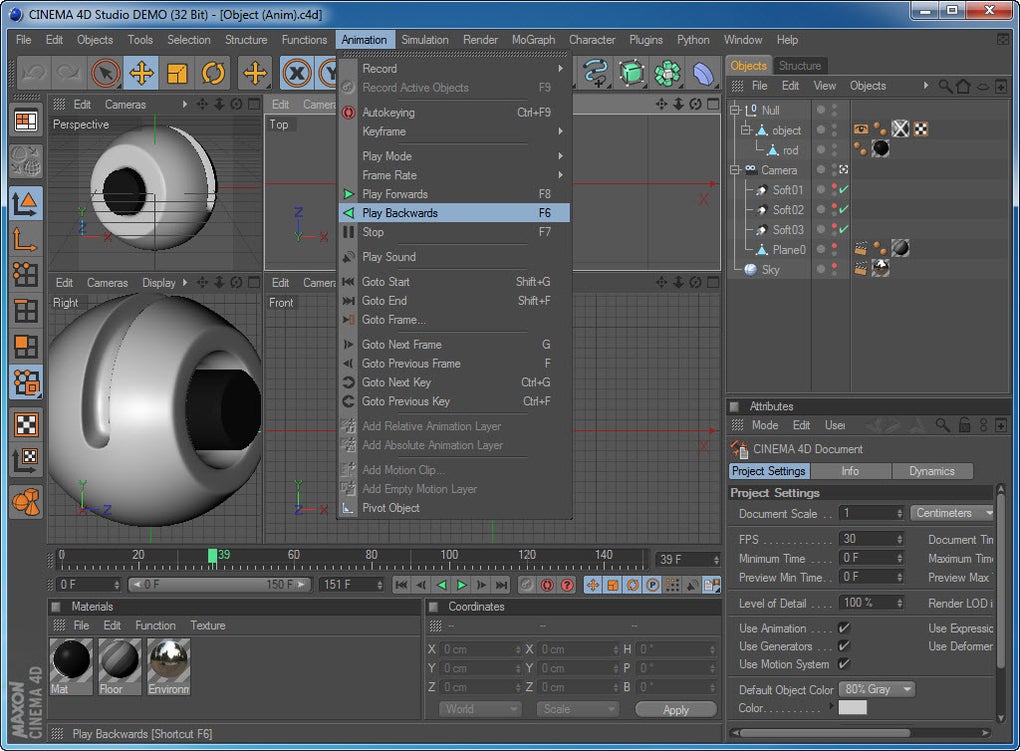
Task: Collapse the Camera tree node
Action: (x=734, y=170)
